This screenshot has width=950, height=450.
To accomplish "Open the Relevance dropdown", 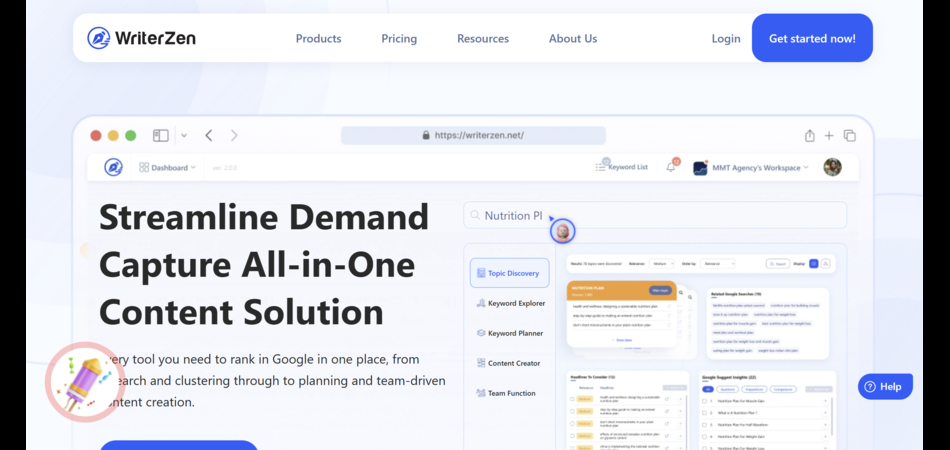I will pos(661,263).
